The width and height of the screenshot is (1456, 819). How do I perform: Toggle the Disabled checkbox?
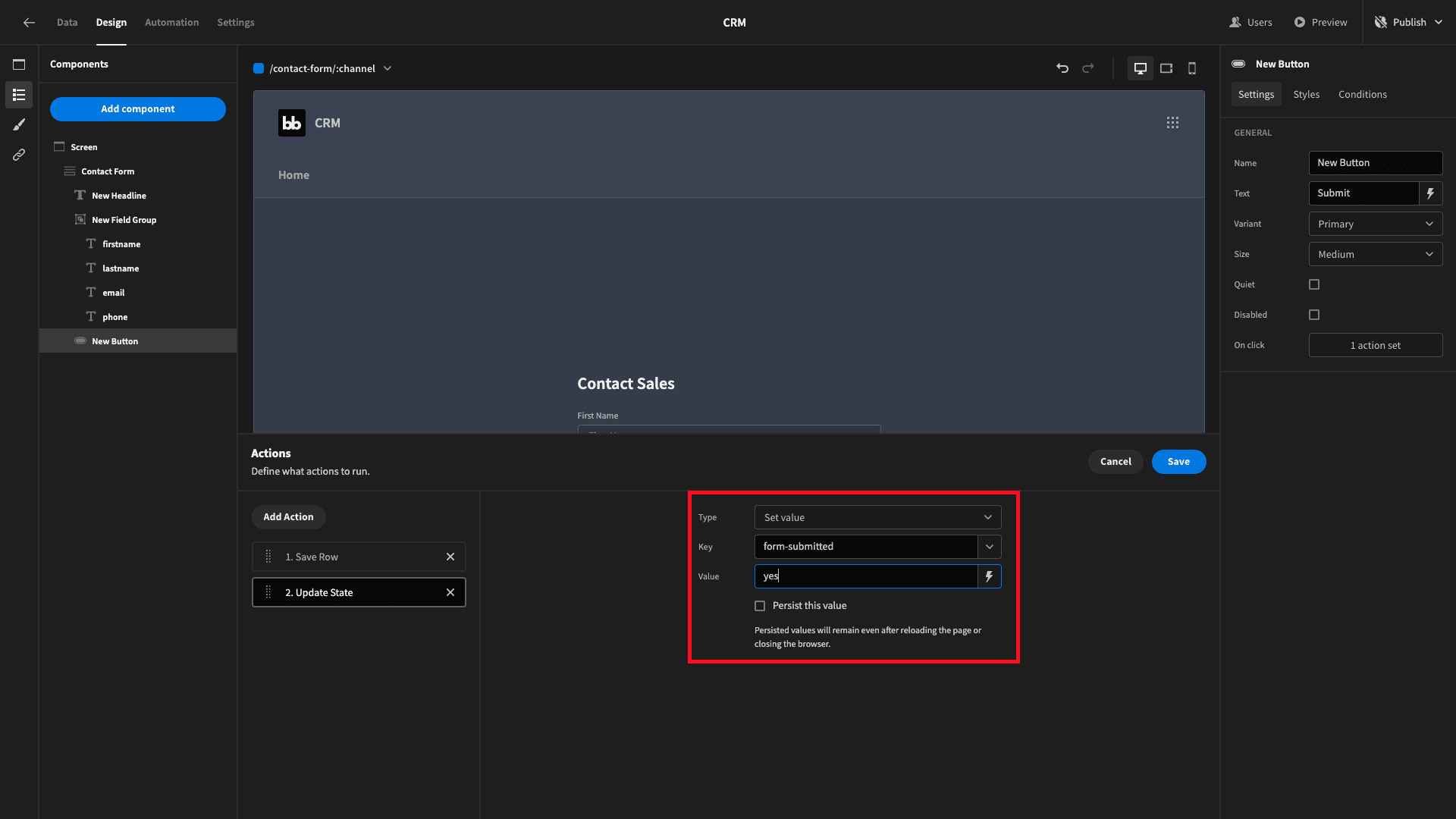click(x=1314, y=315)
